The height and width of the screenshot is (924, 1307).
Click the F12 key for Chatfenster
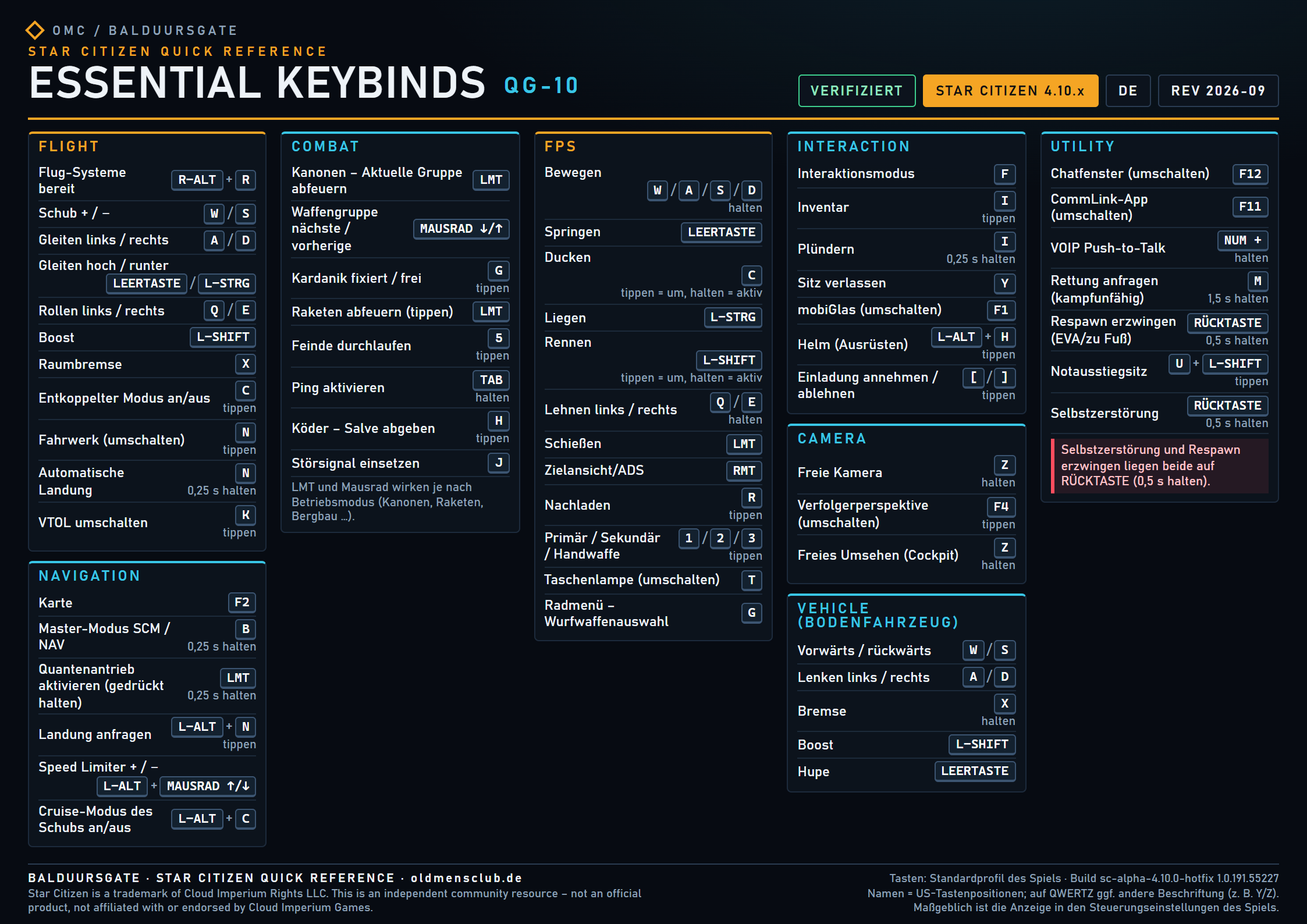(1250, 174)
